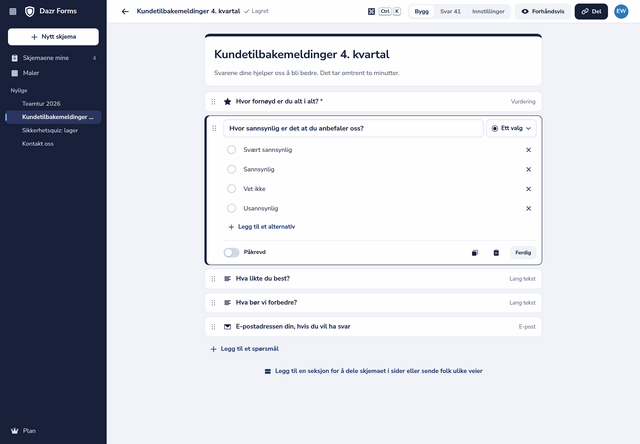The width and height of the screenshot is (640, 444).
Task: Click the Del share button
Action: 591,11
